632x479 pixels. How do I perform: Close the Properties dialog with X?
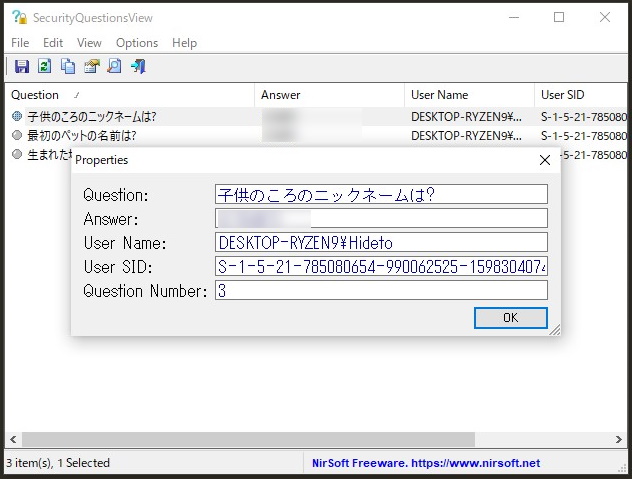(x=545, y=160)
